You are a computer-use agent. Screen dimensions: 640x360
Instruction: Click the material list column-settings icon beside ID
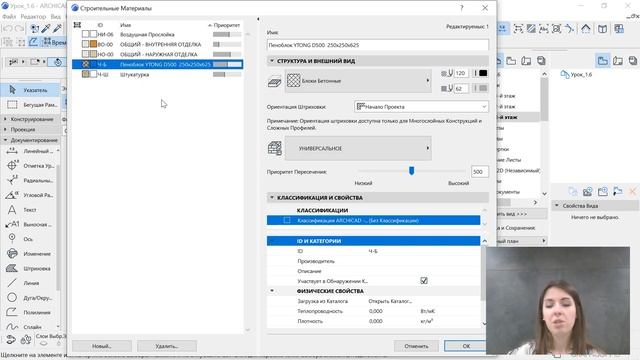(x=77, y=25)
